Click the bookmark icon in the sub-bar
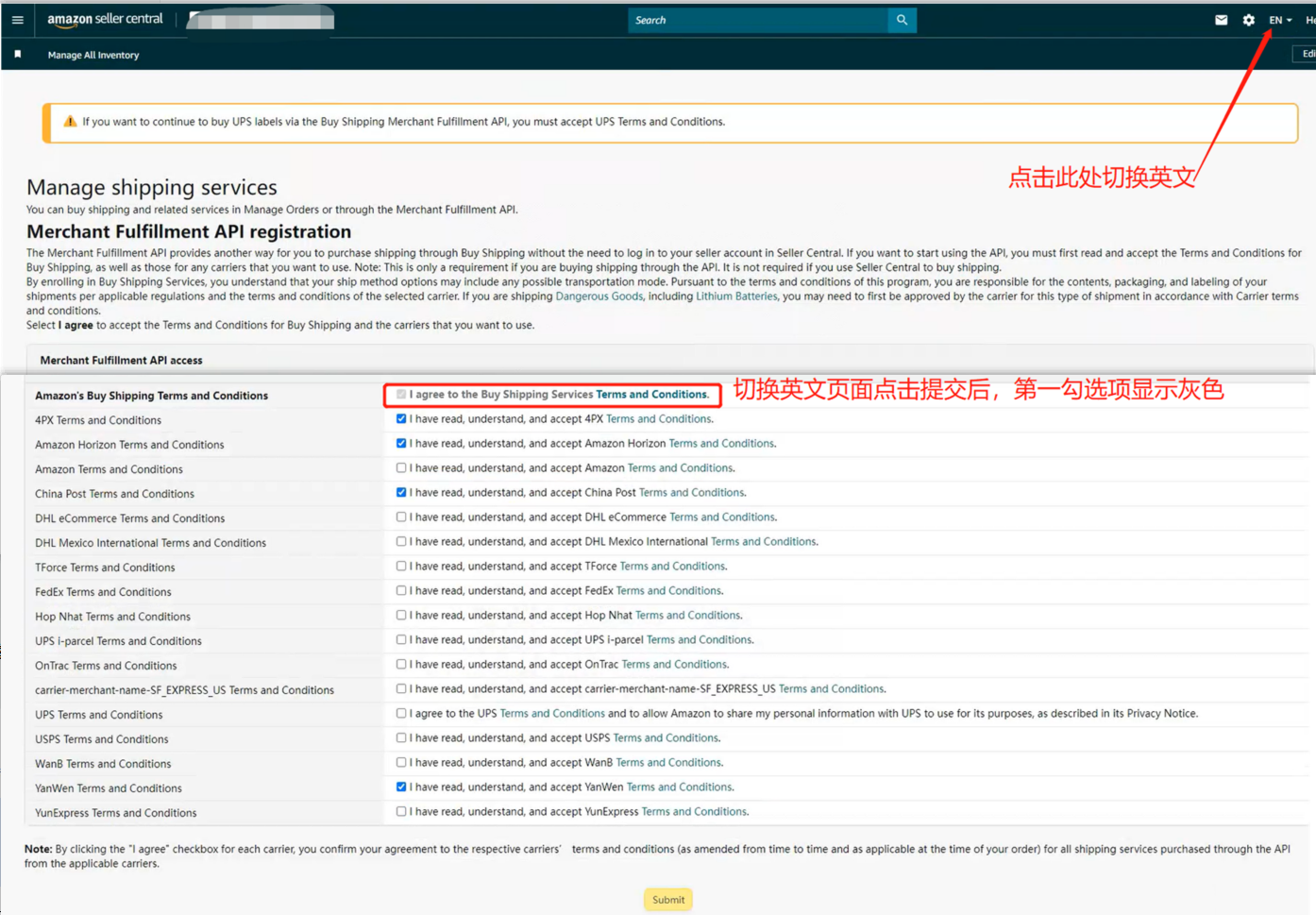Image resolution: width=1316 pixels, height=915 pixels. 17,55
